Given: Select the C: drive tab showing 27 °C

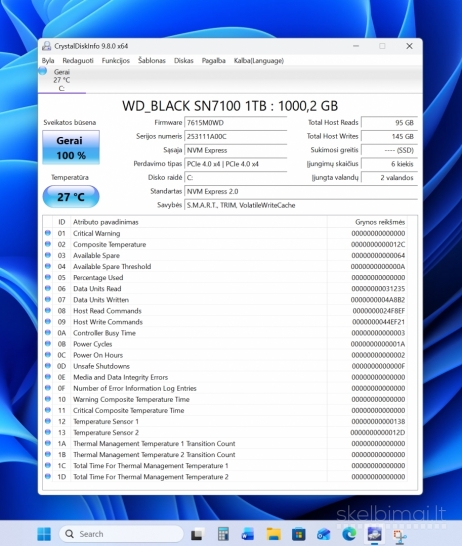Looking at the screenshot, I should (x=62, y=80).
